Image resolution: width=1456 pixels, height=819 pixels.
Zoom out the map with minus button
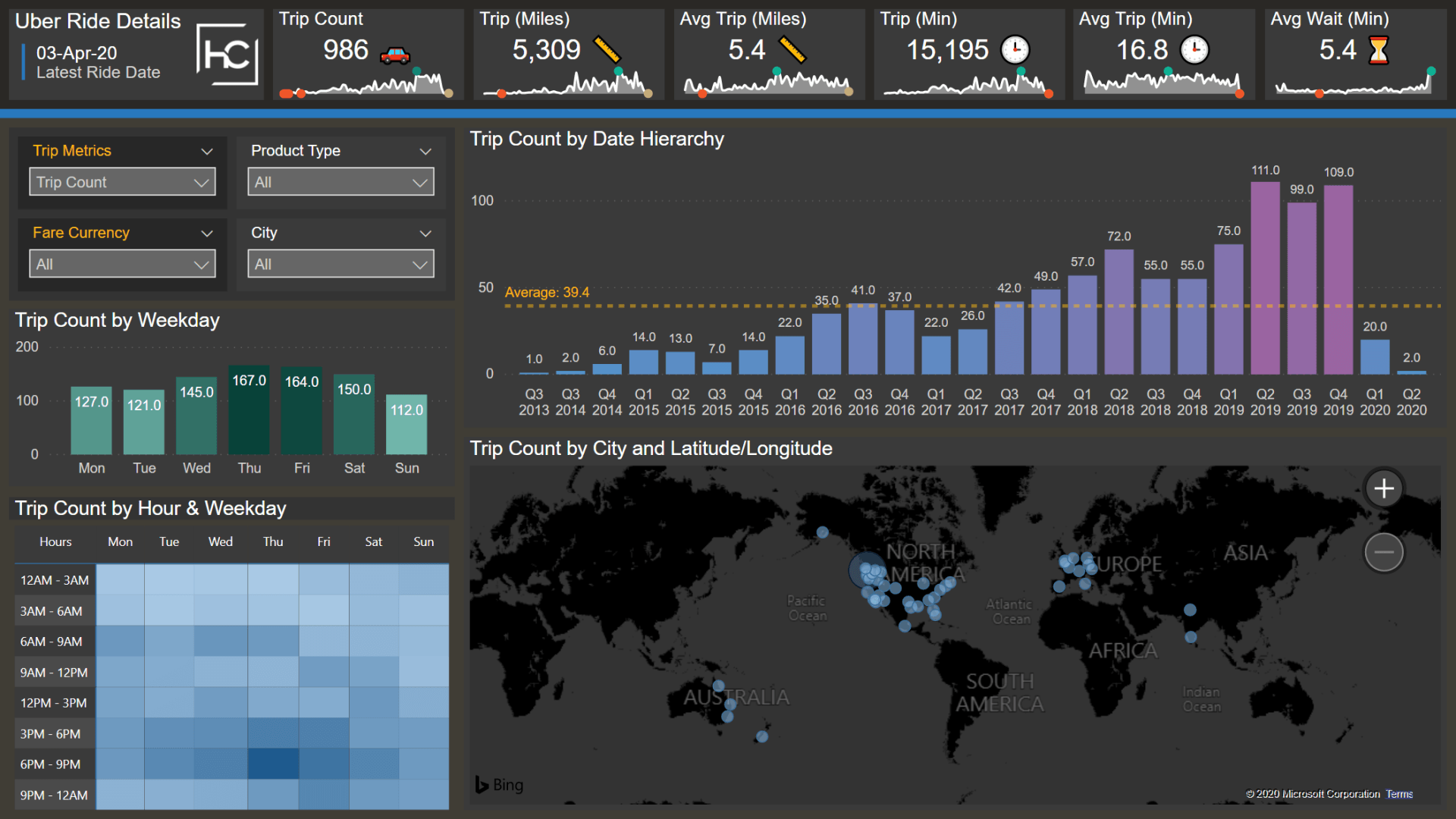pos(1383,552)
